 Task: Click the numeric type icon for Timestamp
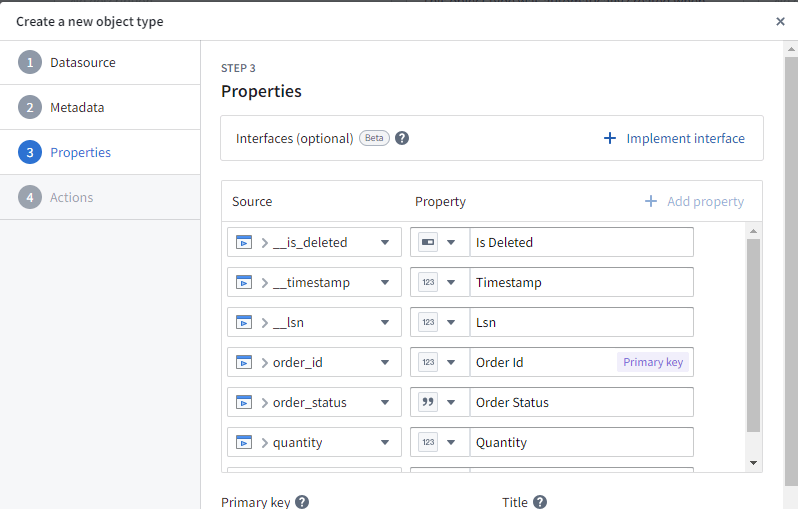tap(428, 282)
